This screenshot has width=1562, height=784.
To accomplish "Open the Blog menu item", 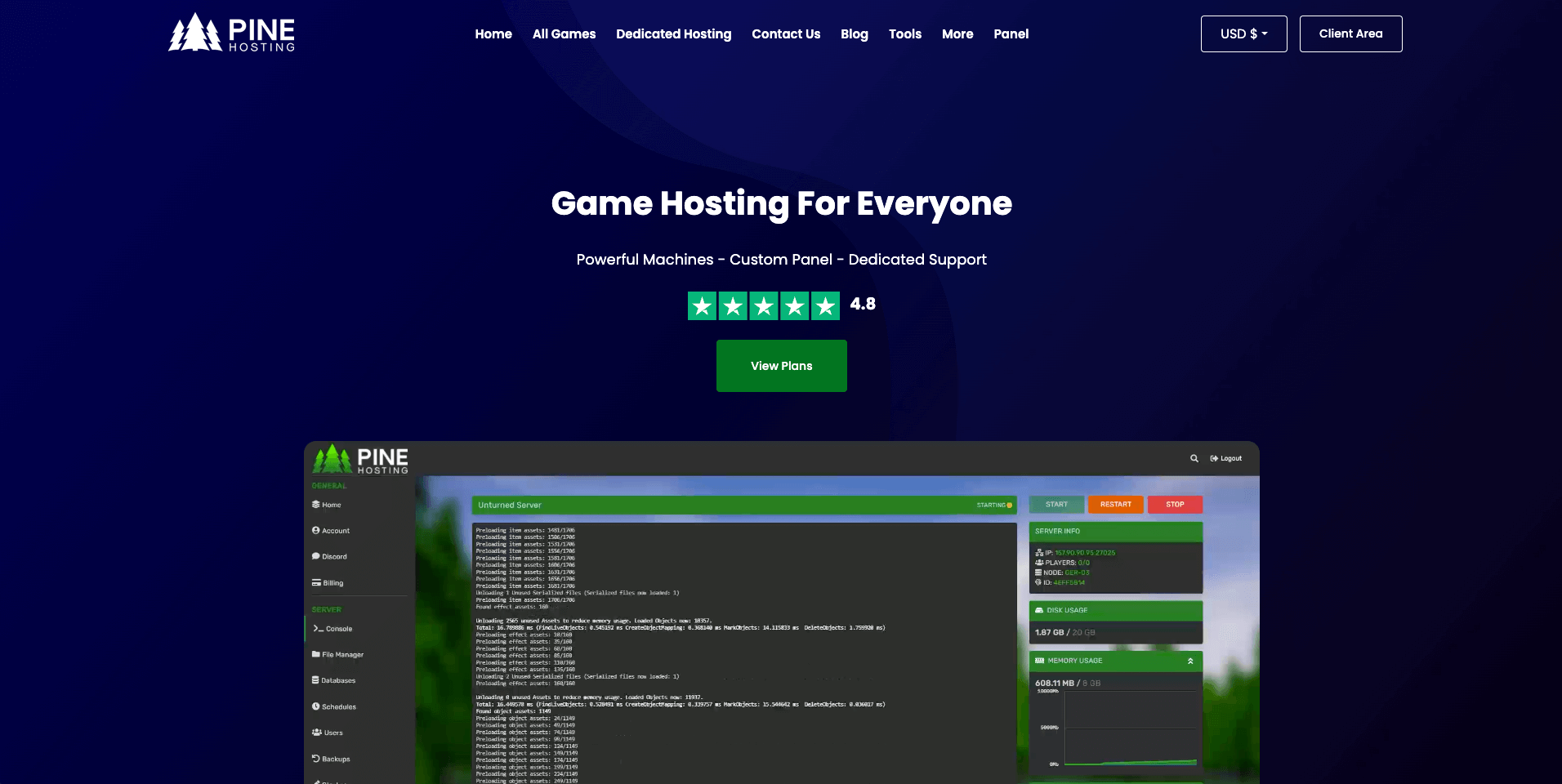I will [854, 33].
